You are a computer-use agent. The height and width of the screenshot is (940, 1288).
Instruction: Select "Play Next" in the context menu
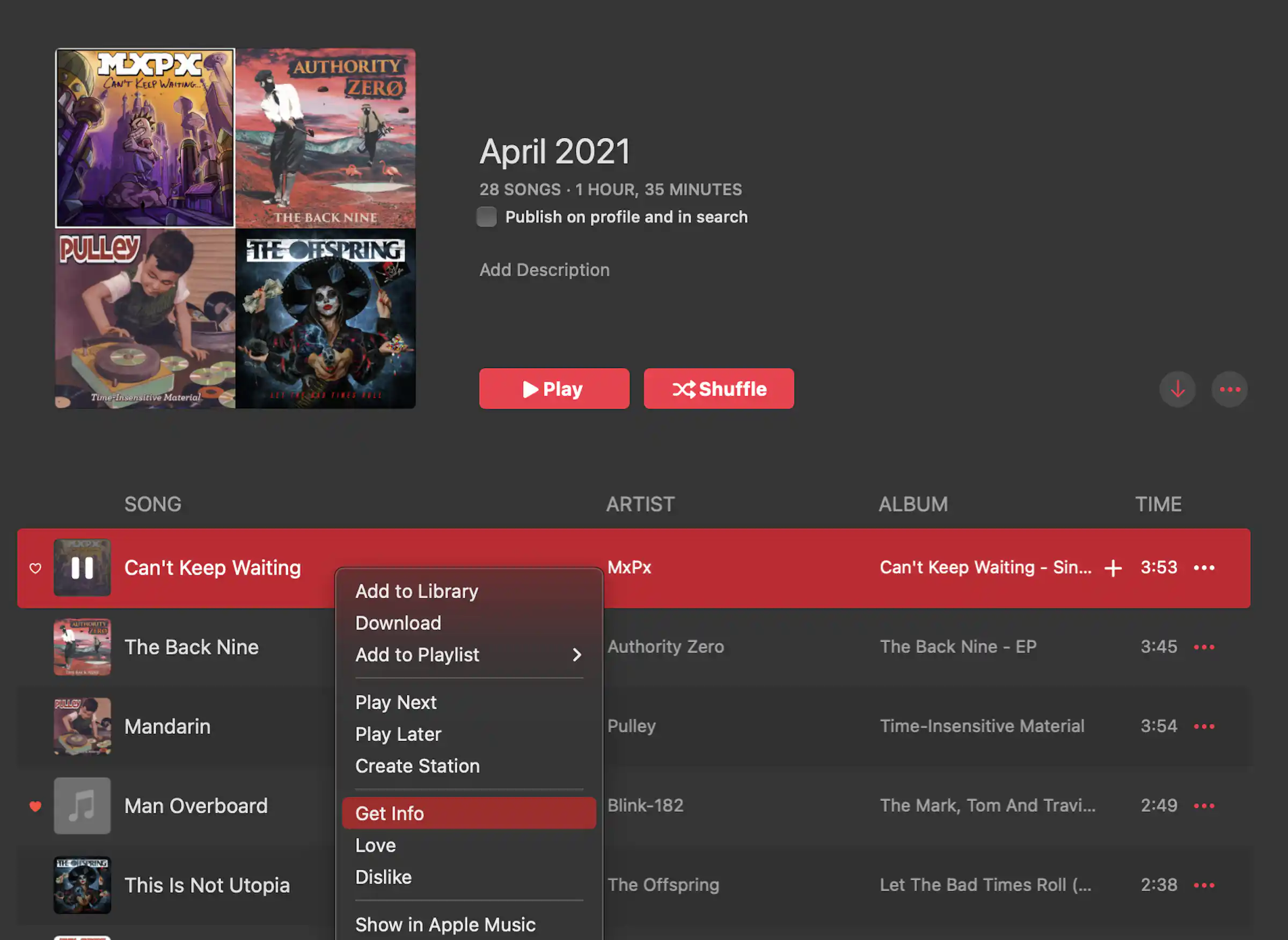pyautogui.click(x=396, y=702)
